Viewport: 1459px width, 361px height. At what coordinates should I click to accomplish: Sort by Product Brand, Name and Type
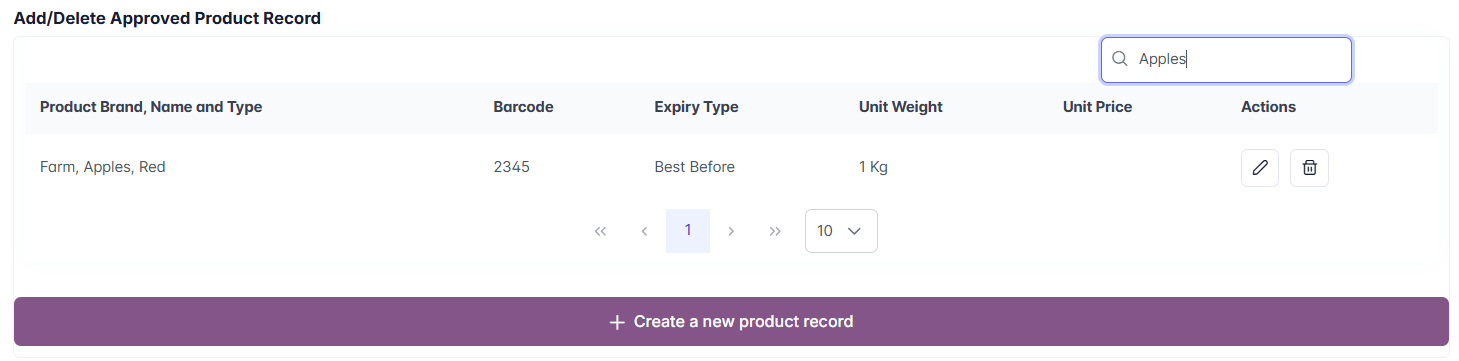[x=151, y=107]
